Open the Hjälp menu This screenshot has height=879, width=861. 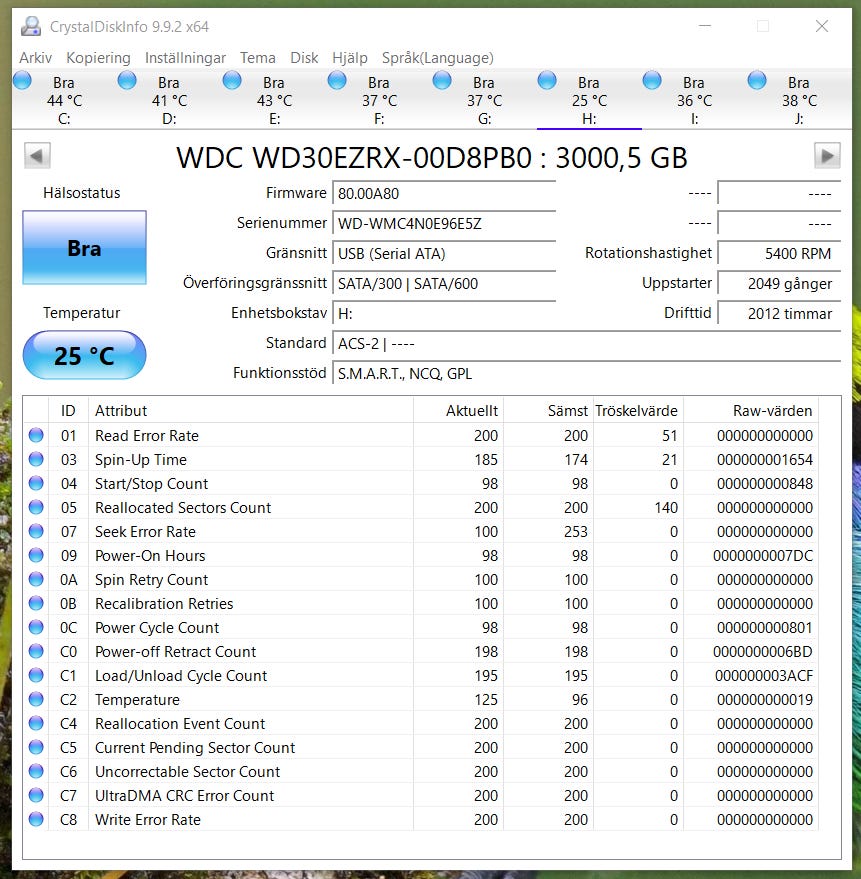(x=350, y=58)
